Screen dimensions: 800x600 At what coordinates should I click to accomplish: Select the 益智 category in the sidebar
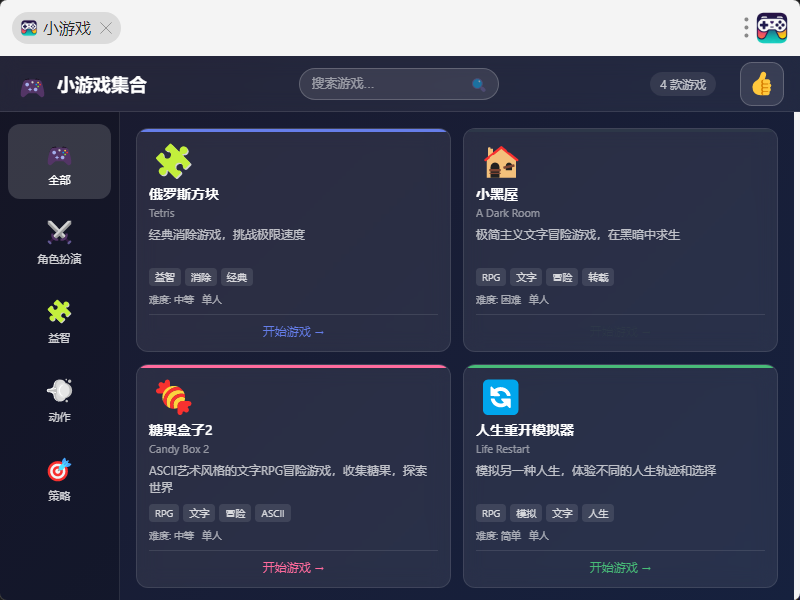click(59, 321)
